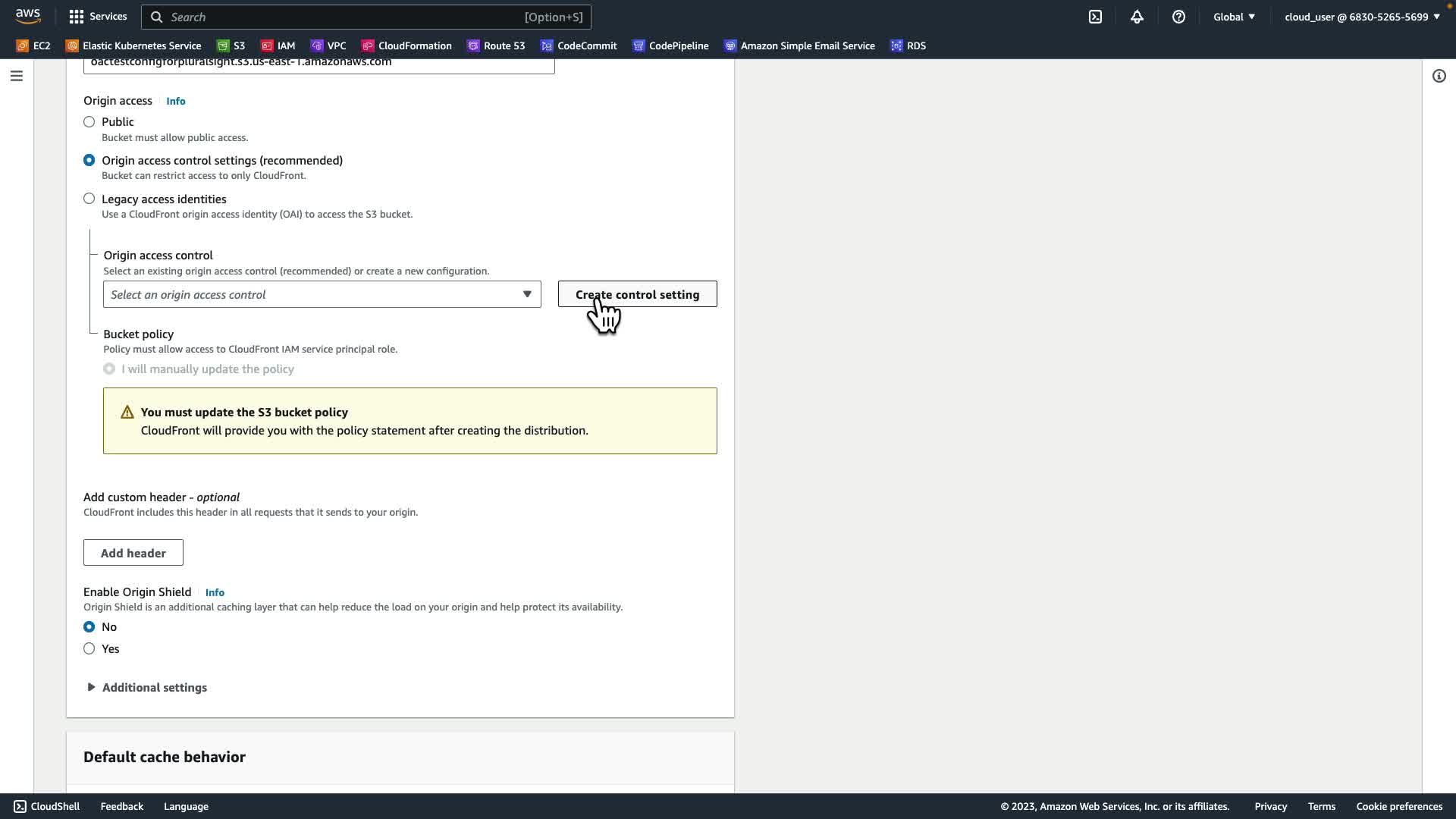Open the cloud_user account menu
Image resolution: width=1456 pixels, height=819 pixels.
point(1361,17)
